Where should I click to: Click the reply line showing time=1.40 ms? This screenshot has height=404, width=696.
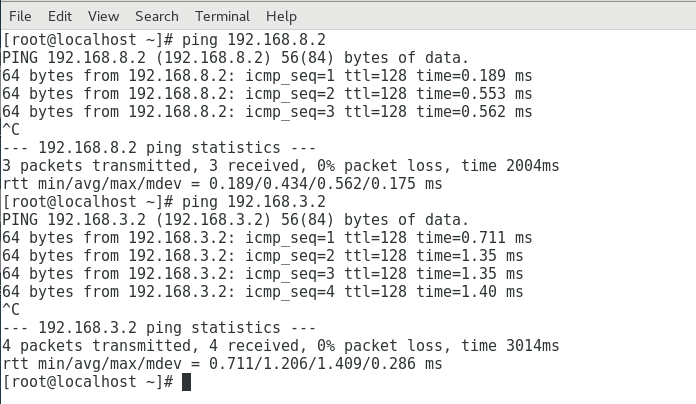pos(262,292)
